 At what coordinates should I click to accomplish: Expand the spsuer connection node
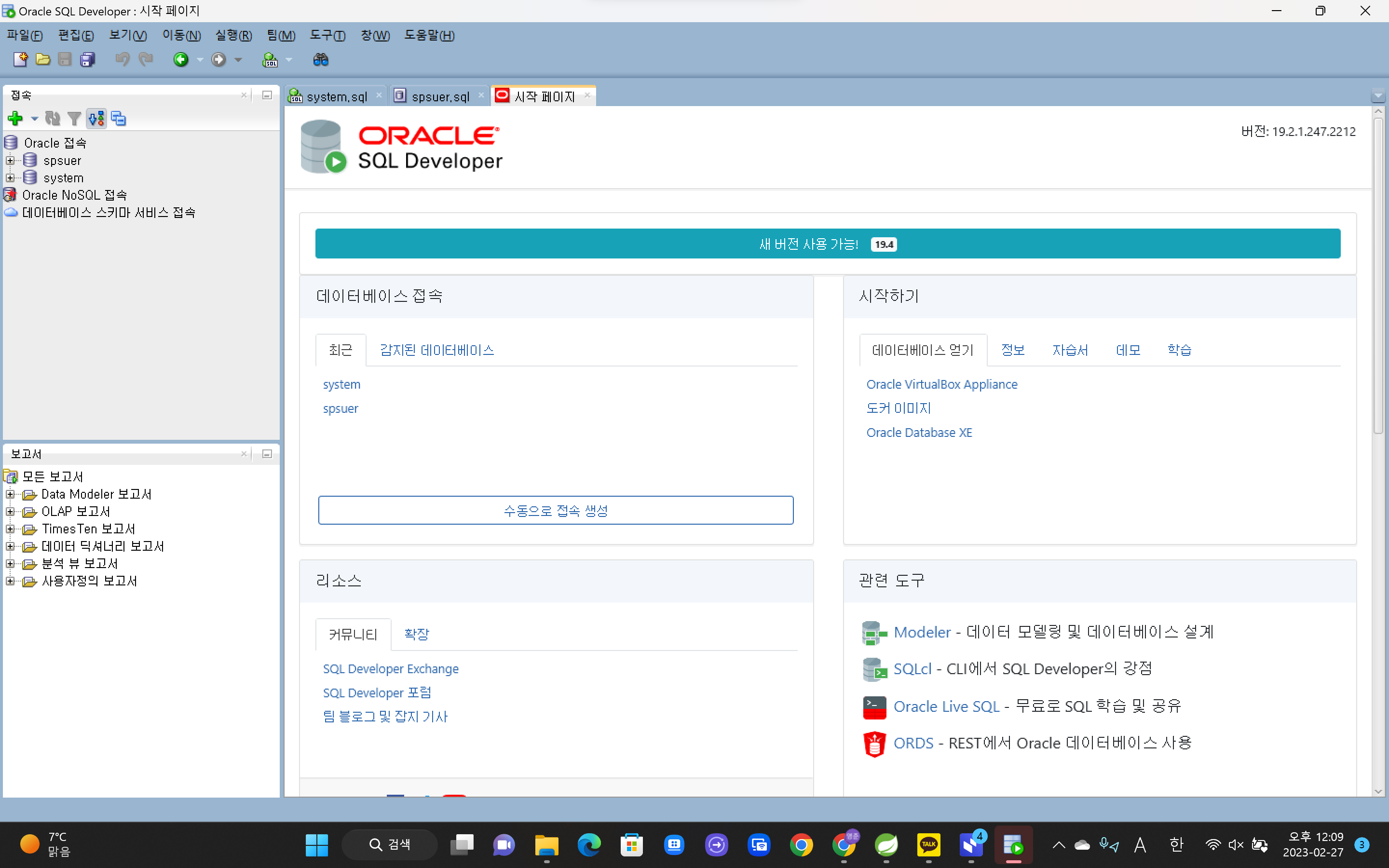tap(10, 161)
